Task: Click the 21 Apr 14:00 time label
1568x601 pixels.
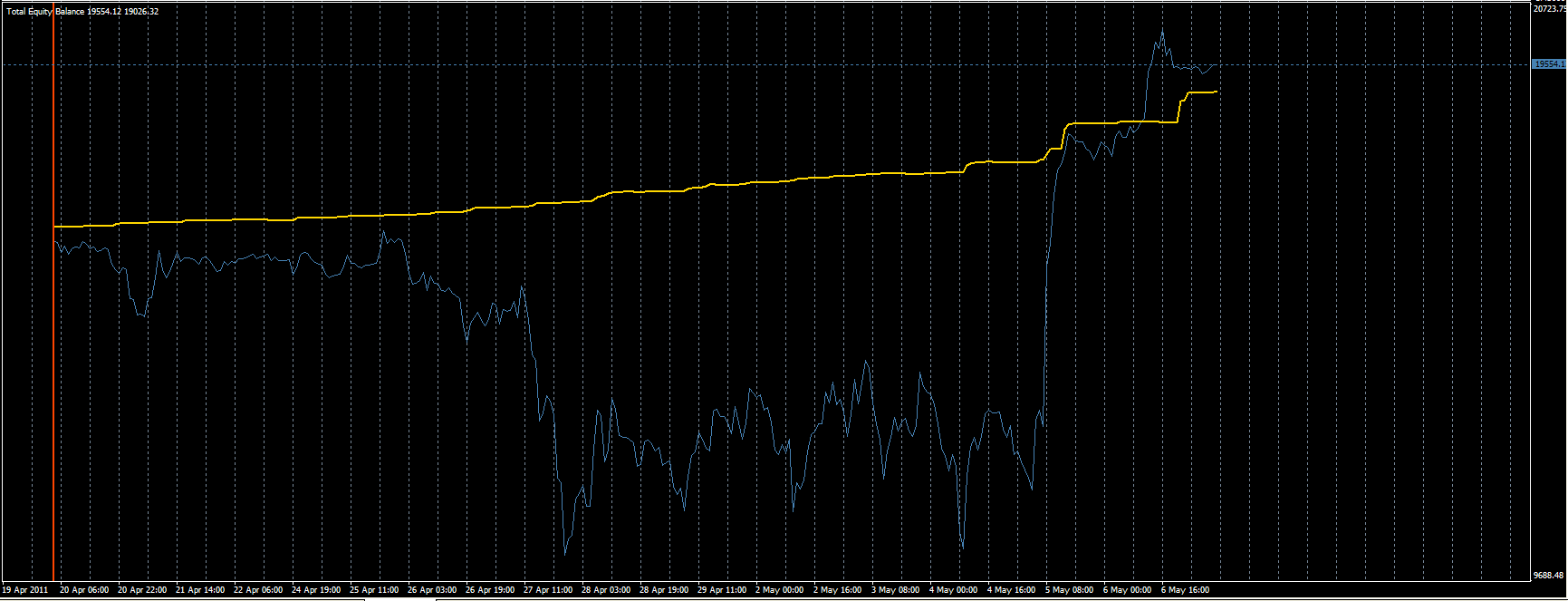Action: (x=200, y=590)
